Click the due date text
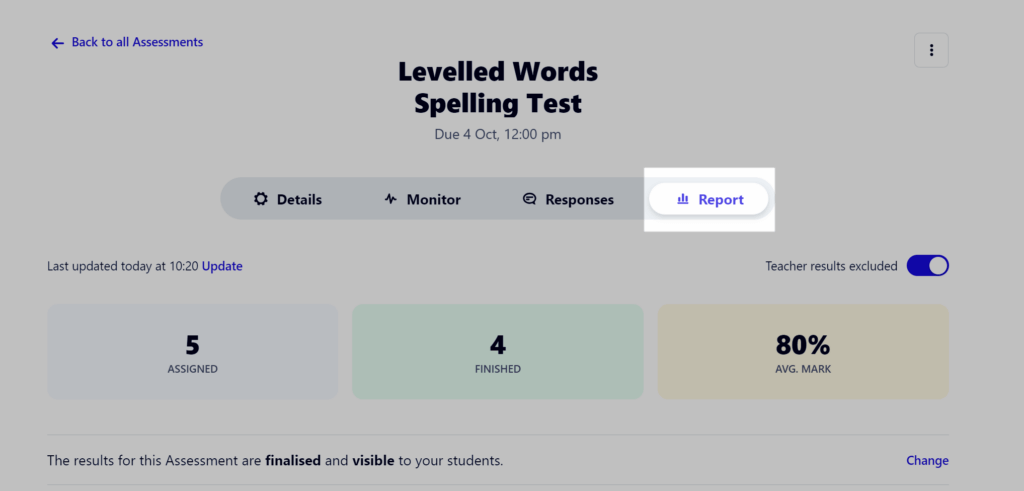The height and width of the screenshot is (491, 1024). click(498, 135)
